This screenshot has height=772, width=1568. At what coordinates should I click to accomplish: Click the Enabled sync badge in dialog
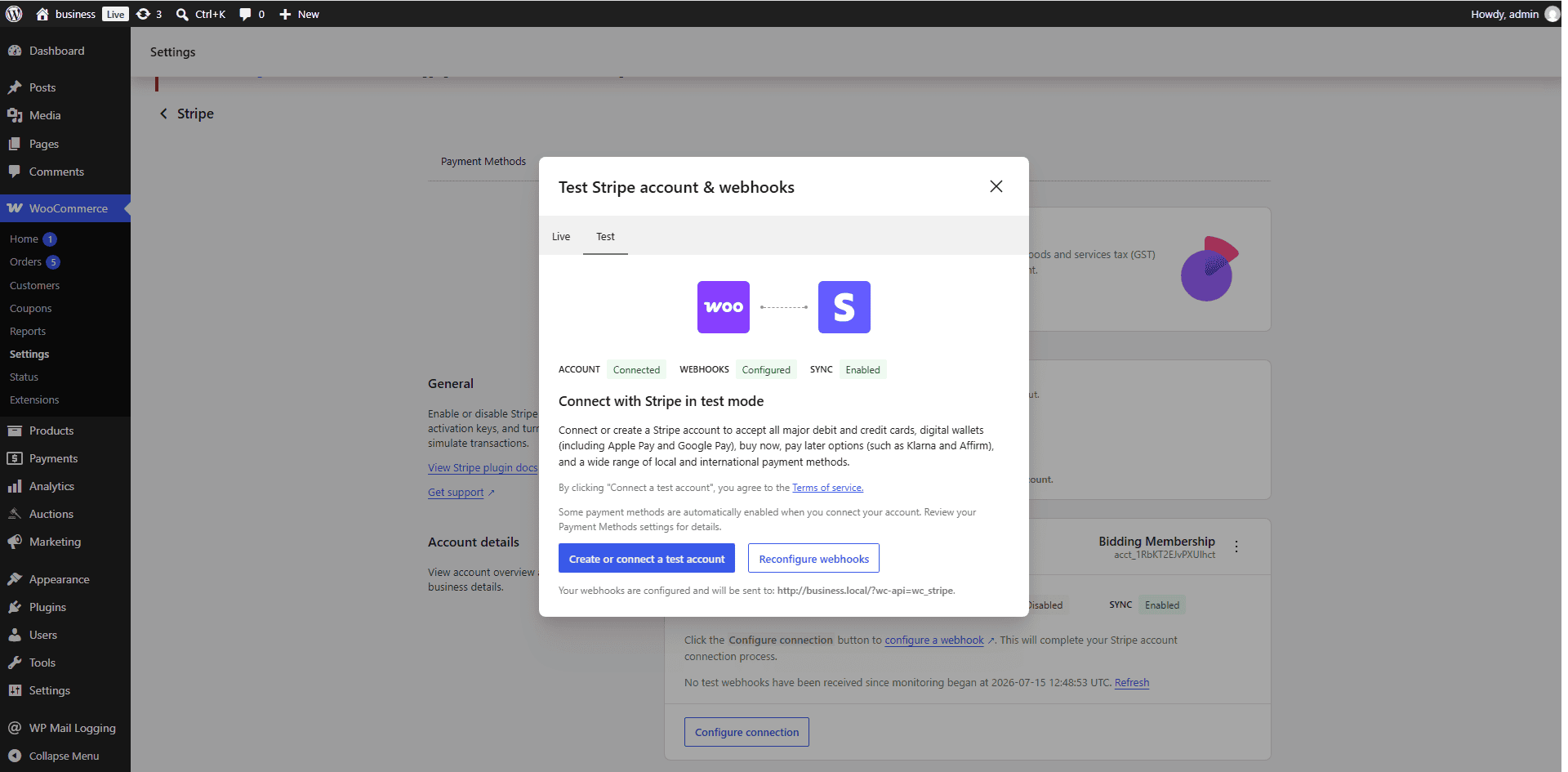(862, 369)
